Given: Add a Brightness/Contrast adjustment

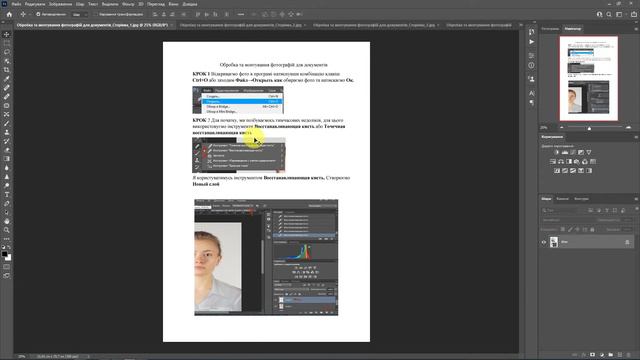Looking at the screenshot, I should [x=557, y=152].
